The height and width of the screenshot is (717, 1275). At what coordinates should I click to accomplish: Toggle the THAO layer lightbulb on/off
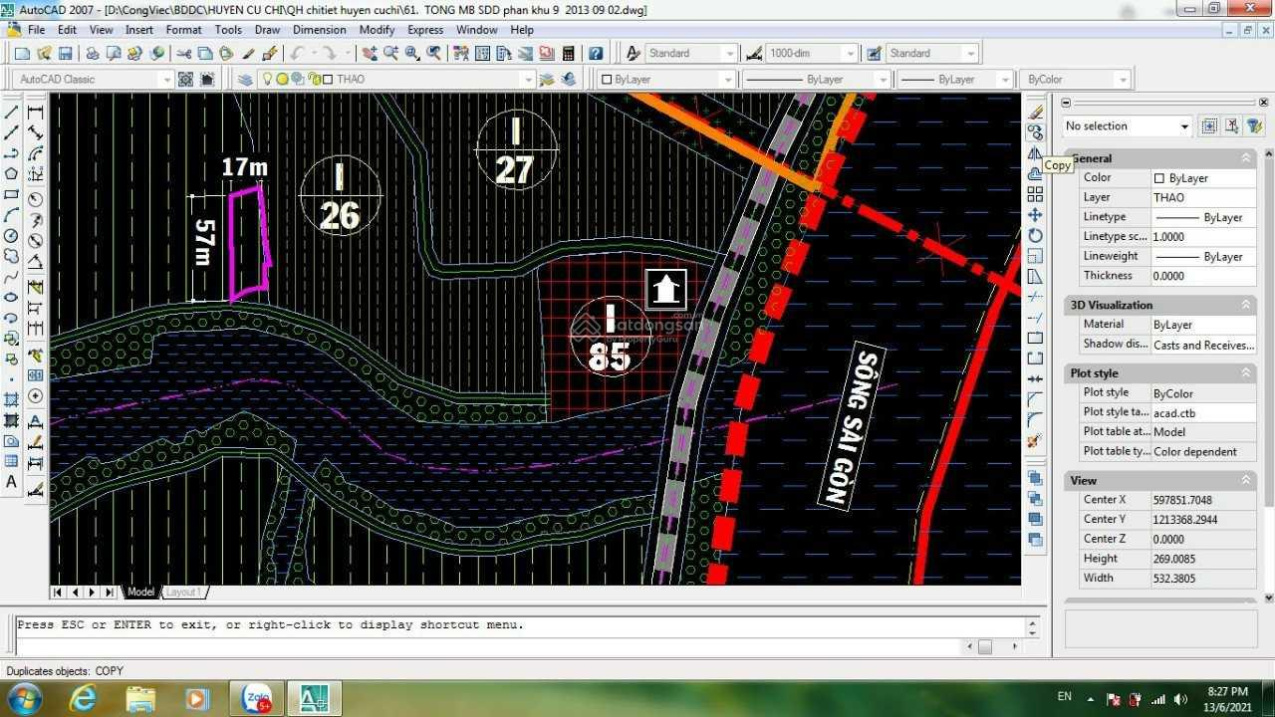(268, 80)
